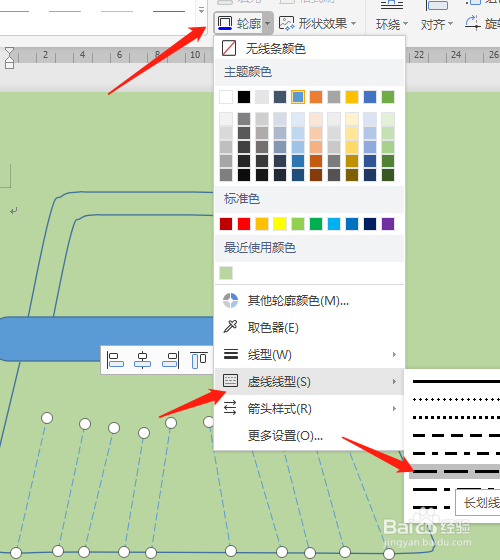The height and width of the screenshot is (560, 500).
Task: Click the rotate icon in ribbon
Action: (x=473, y=23)
